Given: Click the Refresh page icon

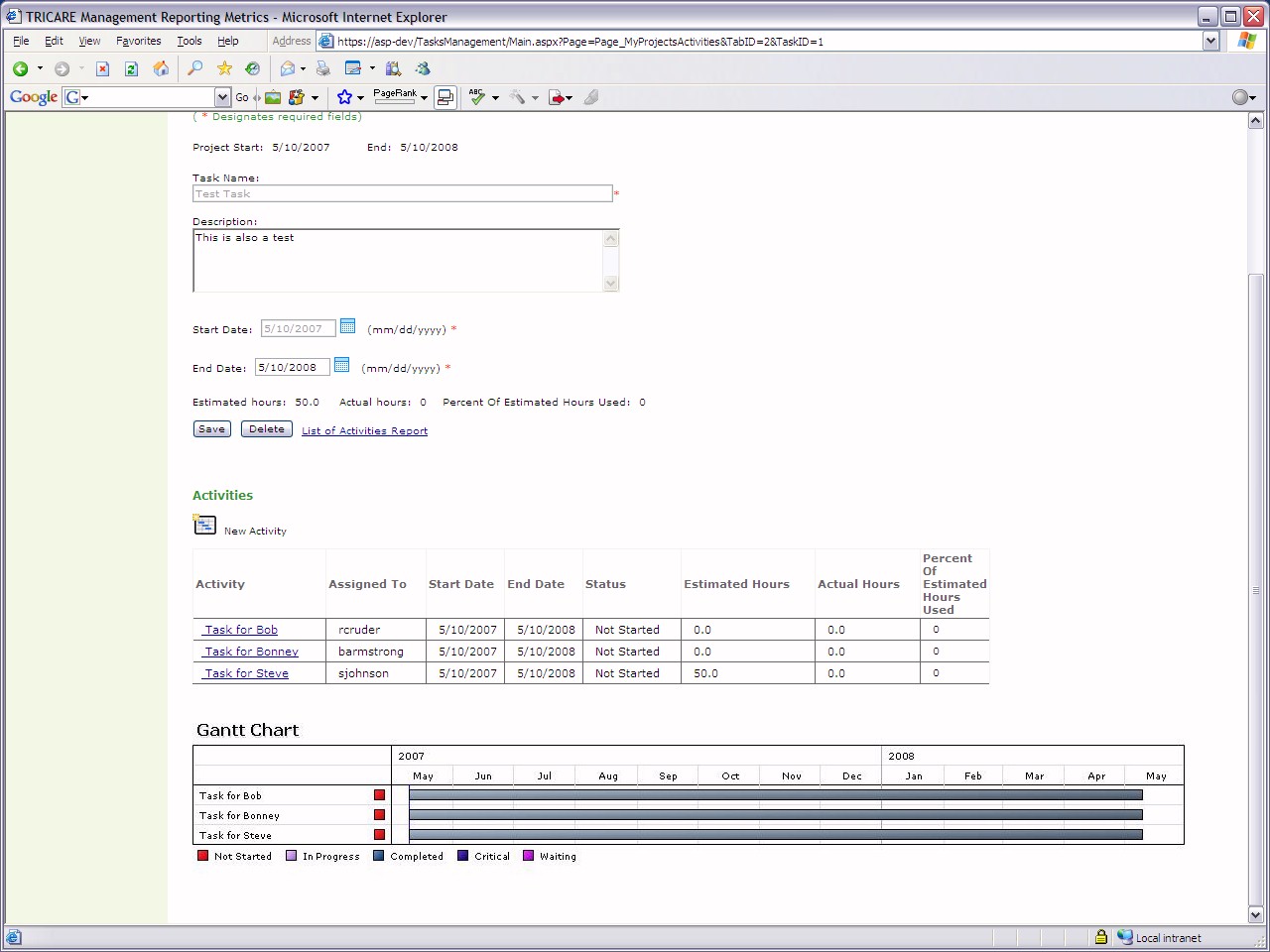Looking at the screenshot, I should tap(131, 68).
